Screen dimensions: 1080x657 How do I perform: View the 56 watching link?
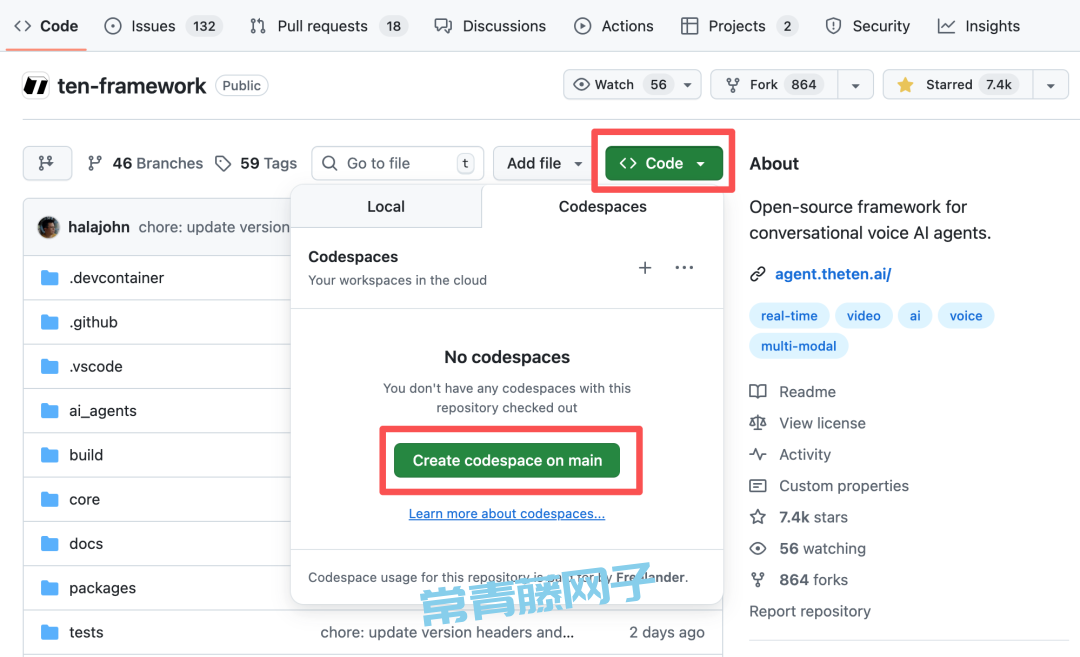pos(808,549)
